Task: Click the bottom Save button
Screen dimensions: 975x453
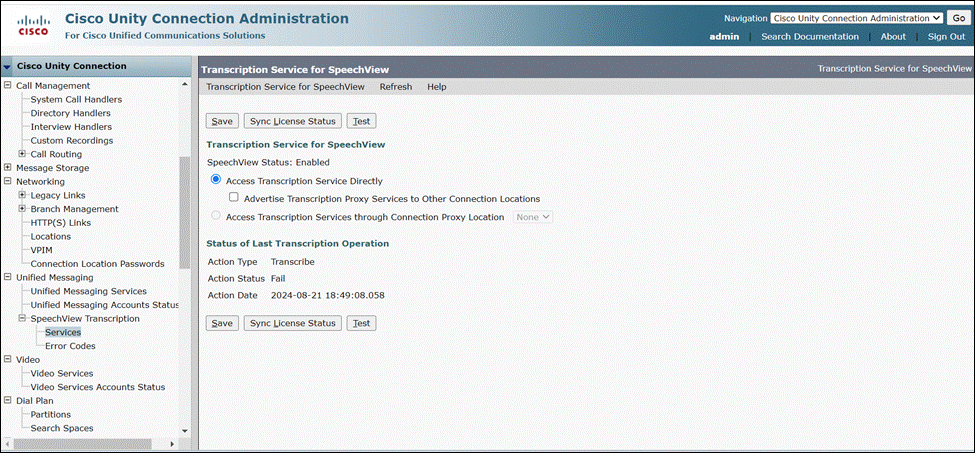Action: [x=222, y=323]
